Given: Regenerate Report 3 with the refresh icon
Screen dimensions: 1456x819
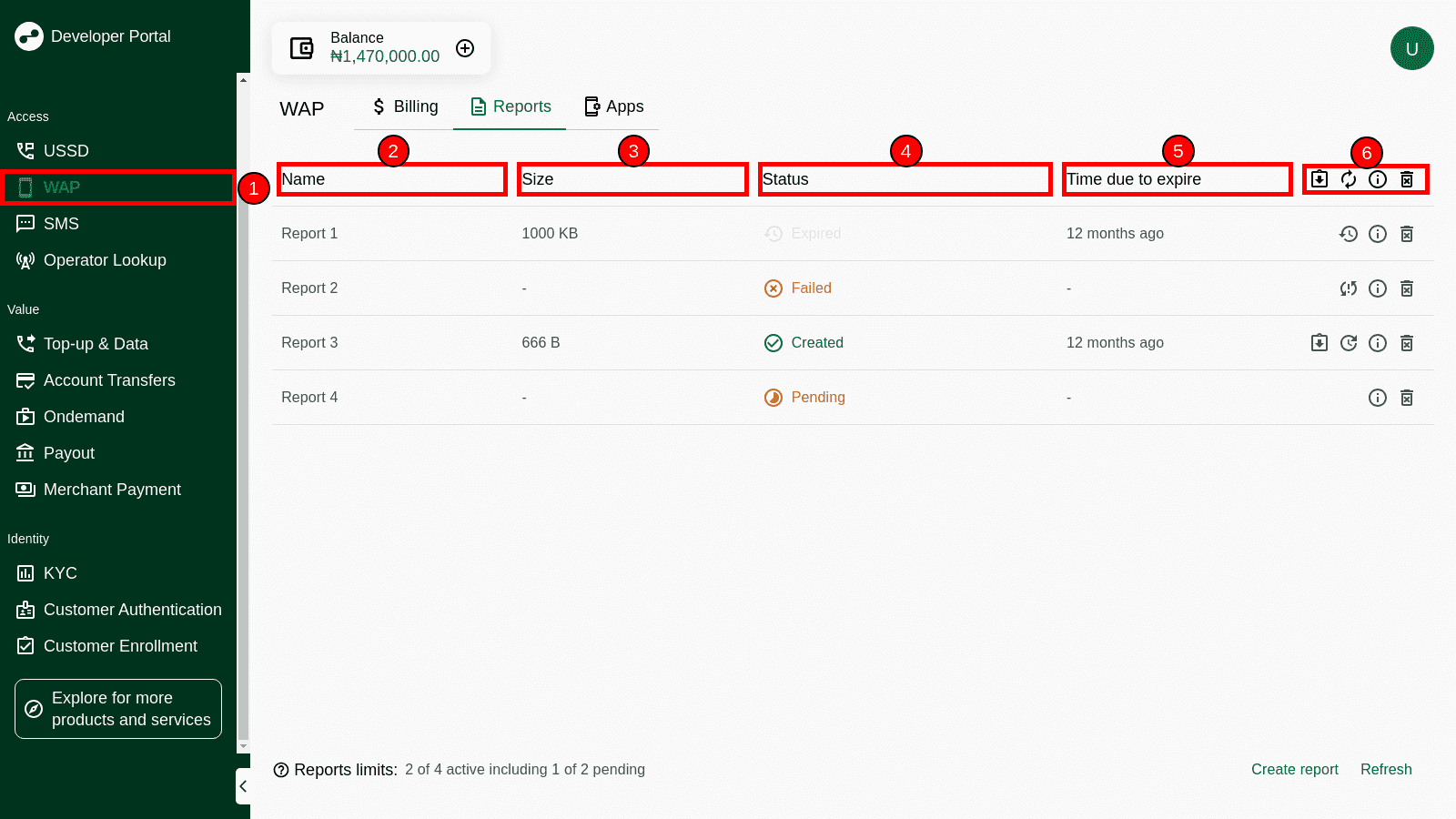Looking at the screenshot, I should tap(1348, 343).
